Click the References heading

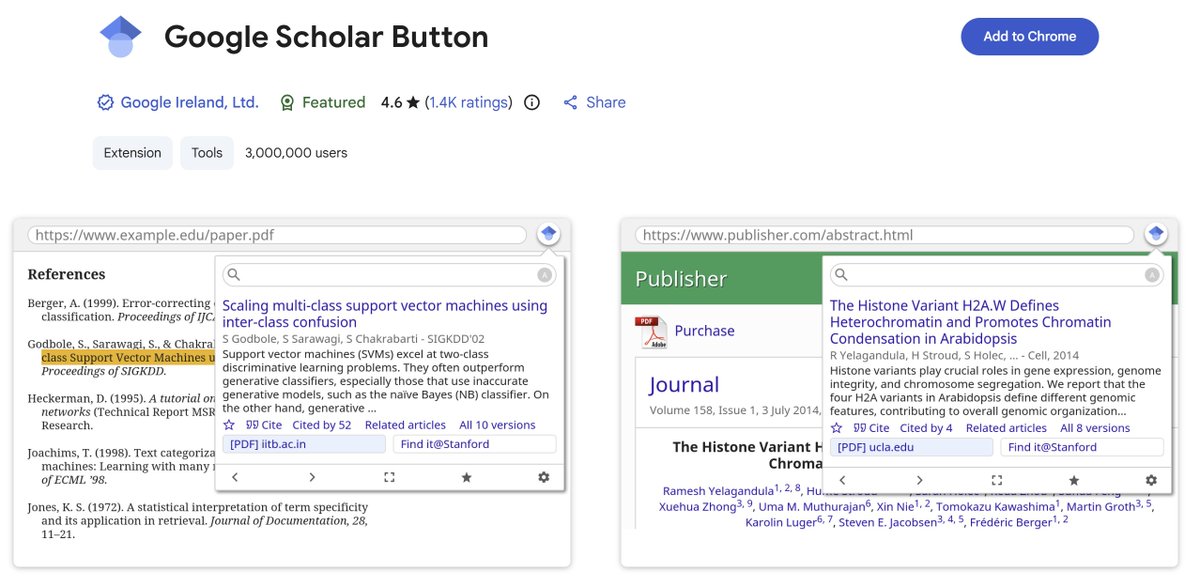66,274
